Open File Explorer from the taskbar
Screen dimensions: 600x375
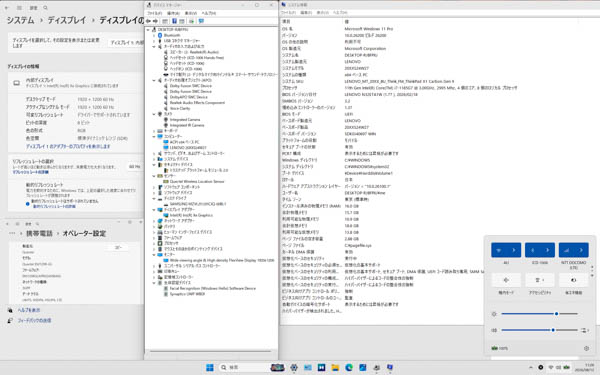point(335,367)
